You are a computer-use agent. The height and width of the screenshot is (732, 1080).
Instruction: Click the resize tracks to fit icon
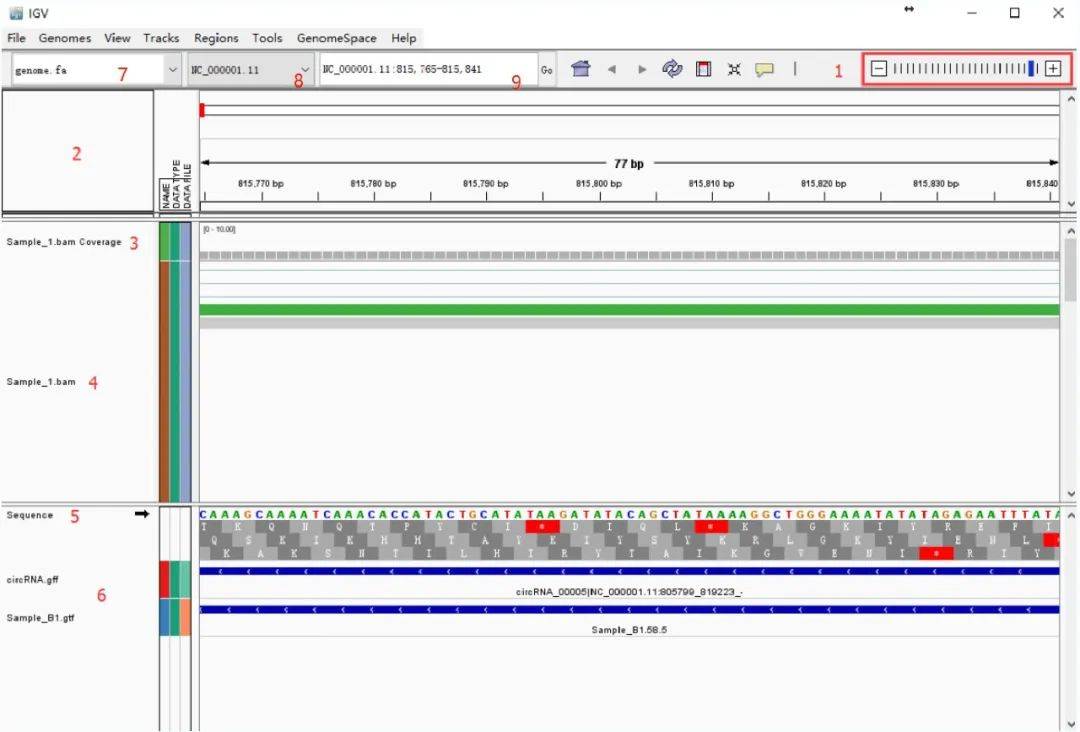(x=734, y=69)
